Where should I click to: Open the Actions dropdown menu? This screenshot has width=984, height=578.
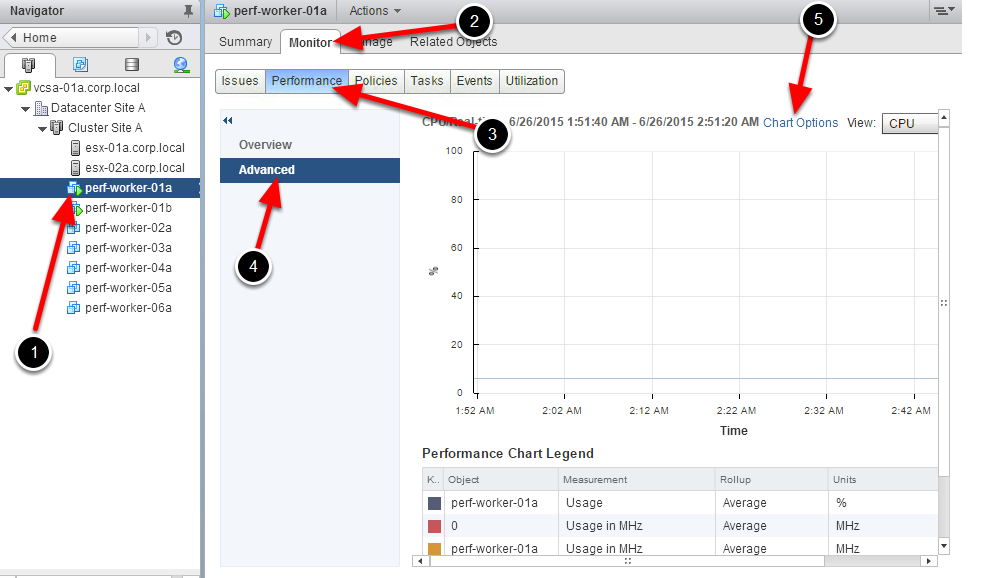pyautogui.click(x=375, y=11)
